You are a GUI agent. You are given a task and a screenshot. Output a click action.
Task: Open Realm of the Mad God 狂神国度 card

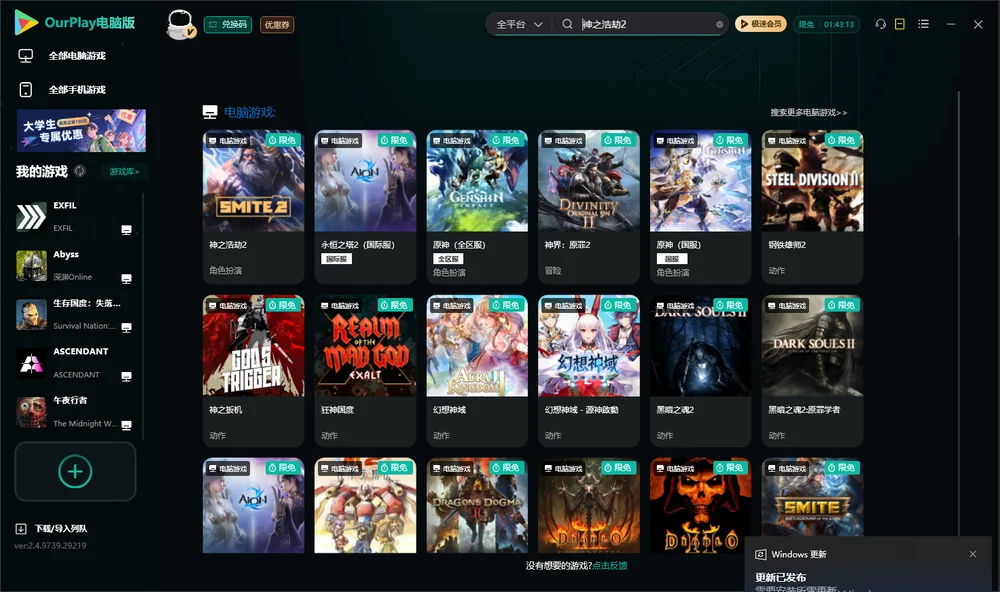coord(365,371)
